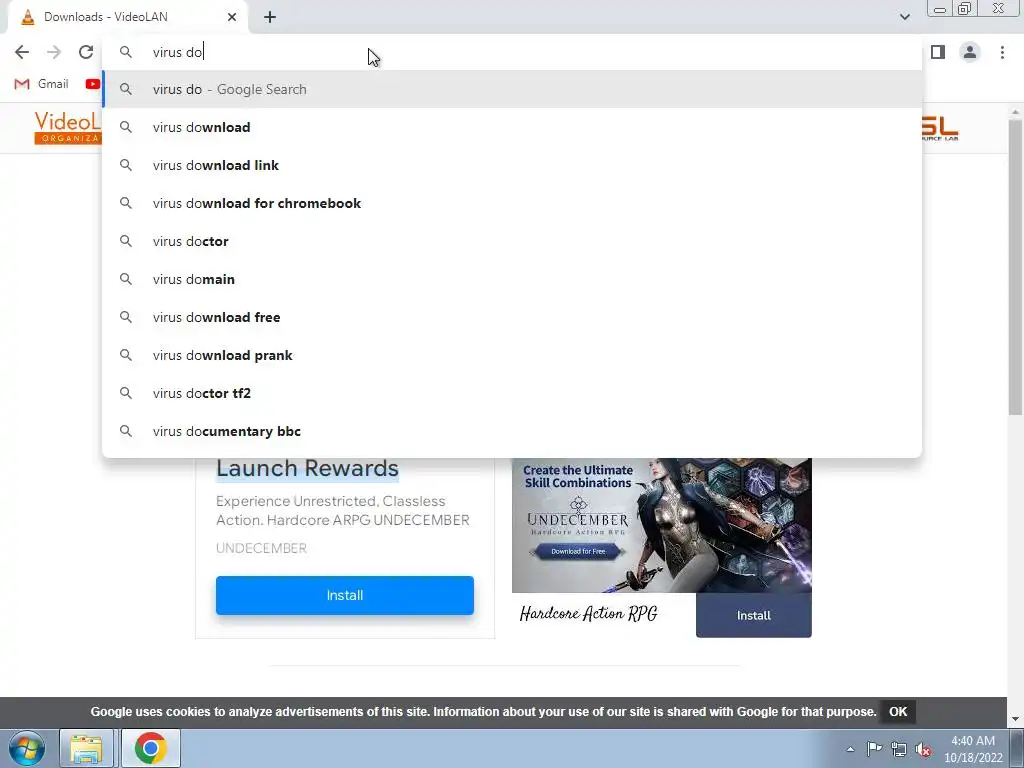Choose the 'virus doctor tf2' suggestion
Image resolution: width=1024 pixels, height=768 pixels.
click(512, 393)
